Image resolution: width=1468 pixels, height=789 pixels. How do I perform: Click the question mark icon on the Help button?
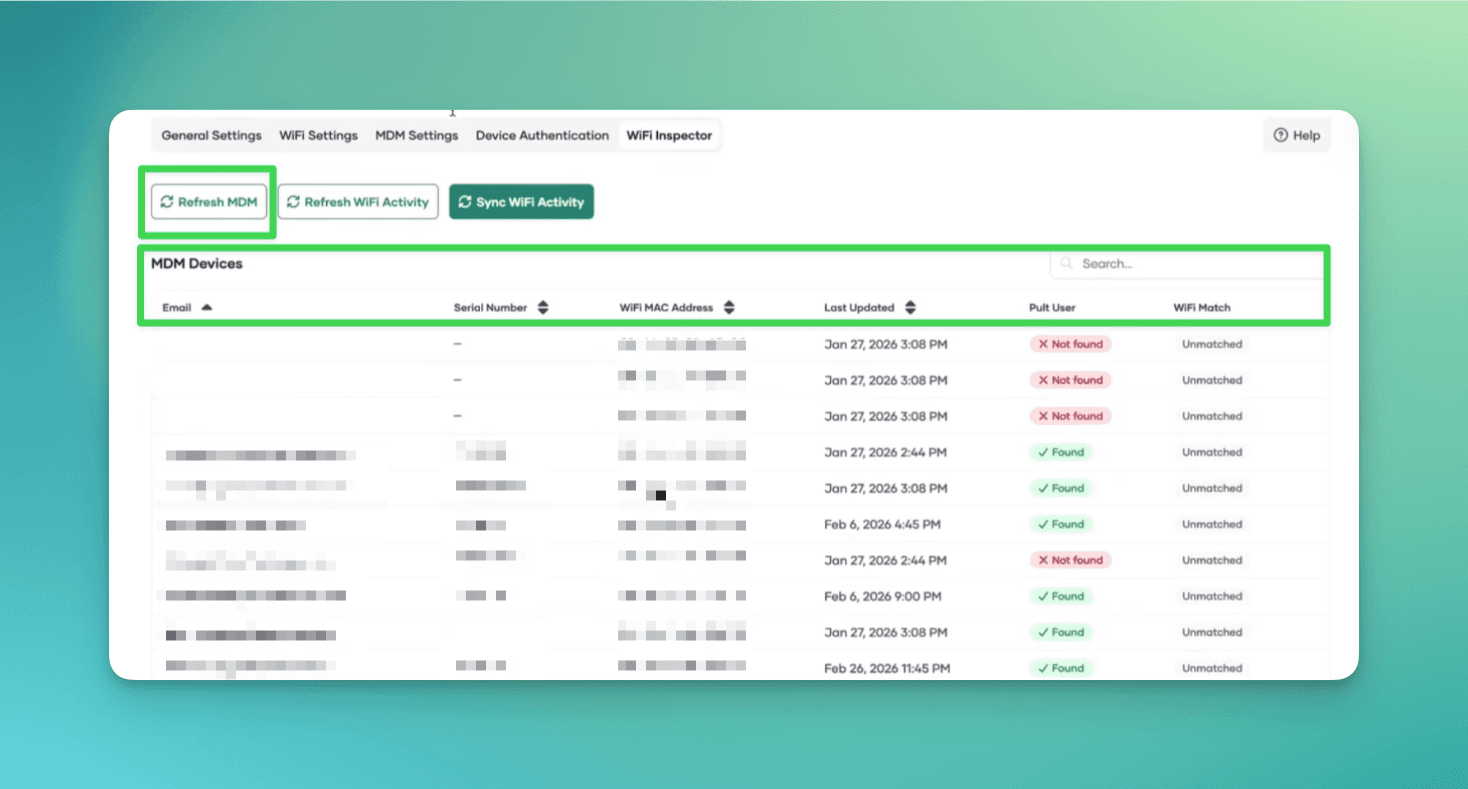pyautogui.click(x=1280, y=134)
